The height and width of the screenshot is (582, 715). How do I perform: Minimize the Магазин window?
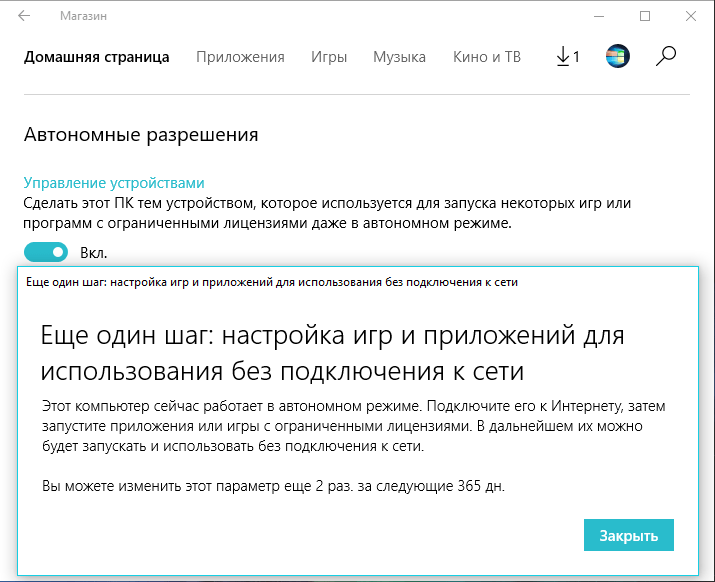(599, 16)
